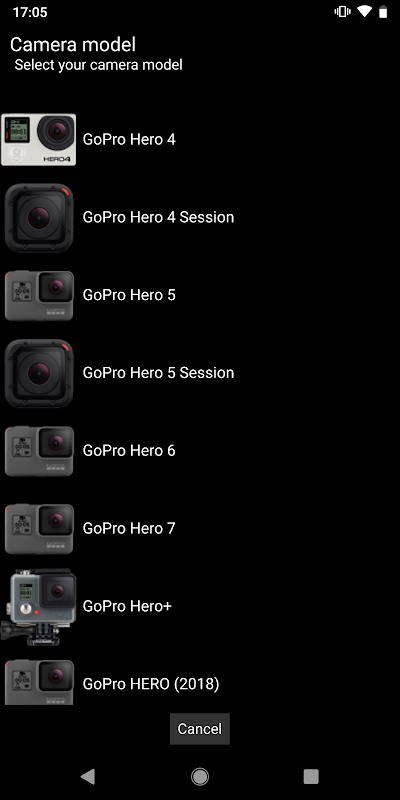Tap the GoPro Hero 7 camera image
Viewport: 400px width, 800px height.
pos(39,529)
